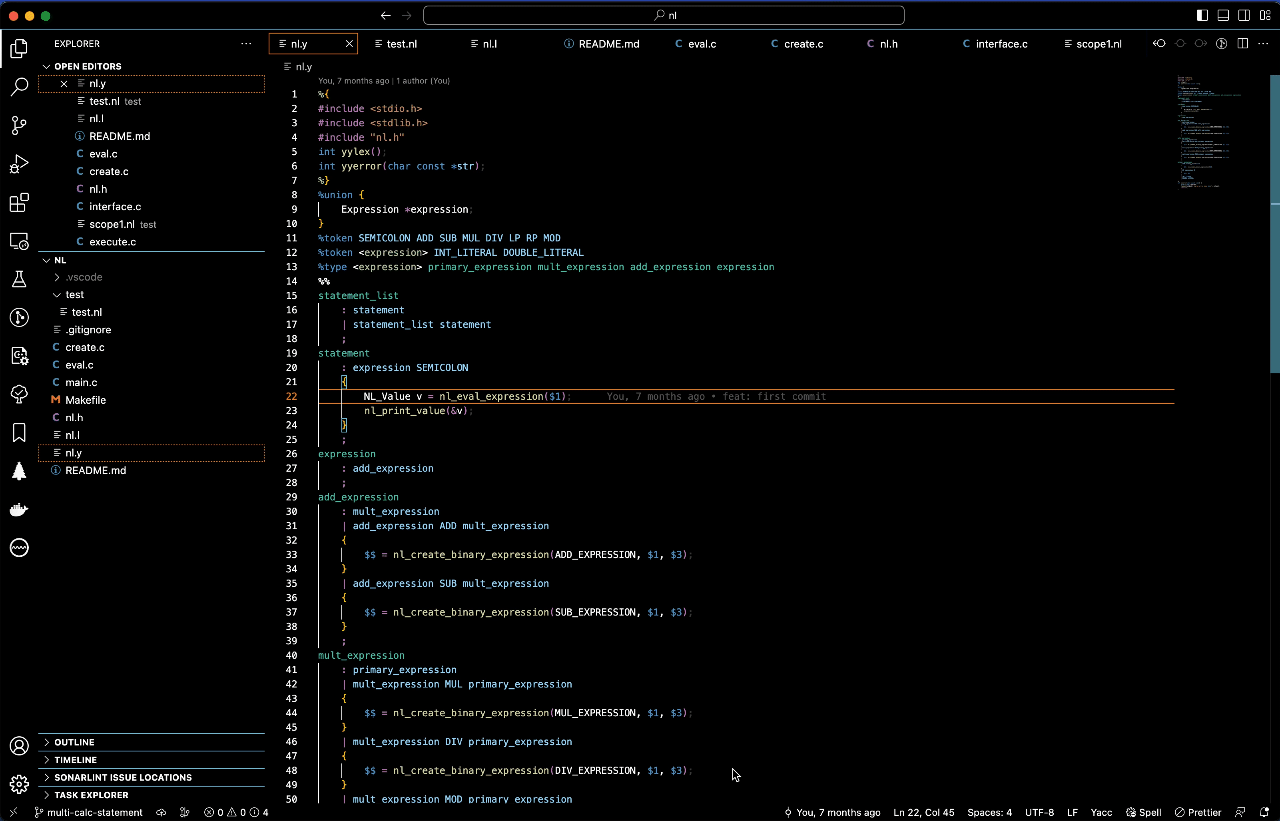Open editor more actions ellipsis
The image size is (1280, 821).
pyautogui.click(x=1264, y=44)
